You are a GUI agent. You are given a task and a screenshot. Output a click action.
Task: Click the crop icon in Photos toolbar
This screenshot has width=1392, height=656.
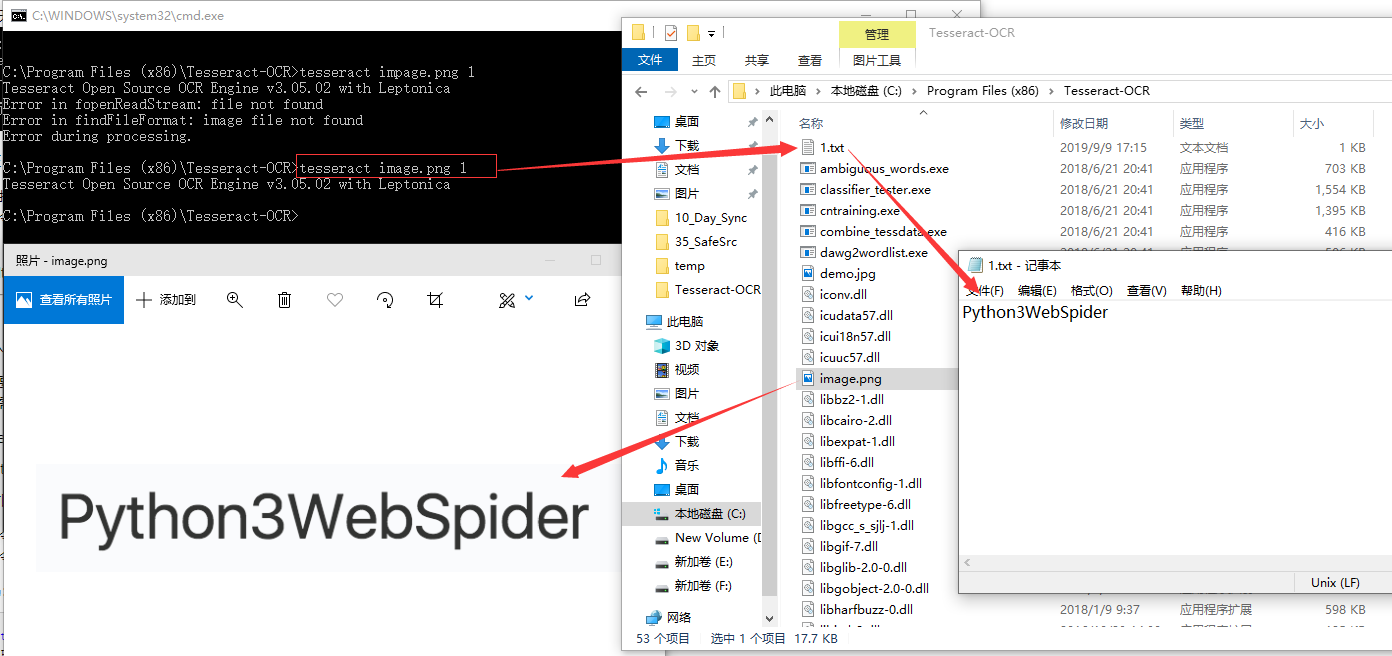[x=435, y=300]
